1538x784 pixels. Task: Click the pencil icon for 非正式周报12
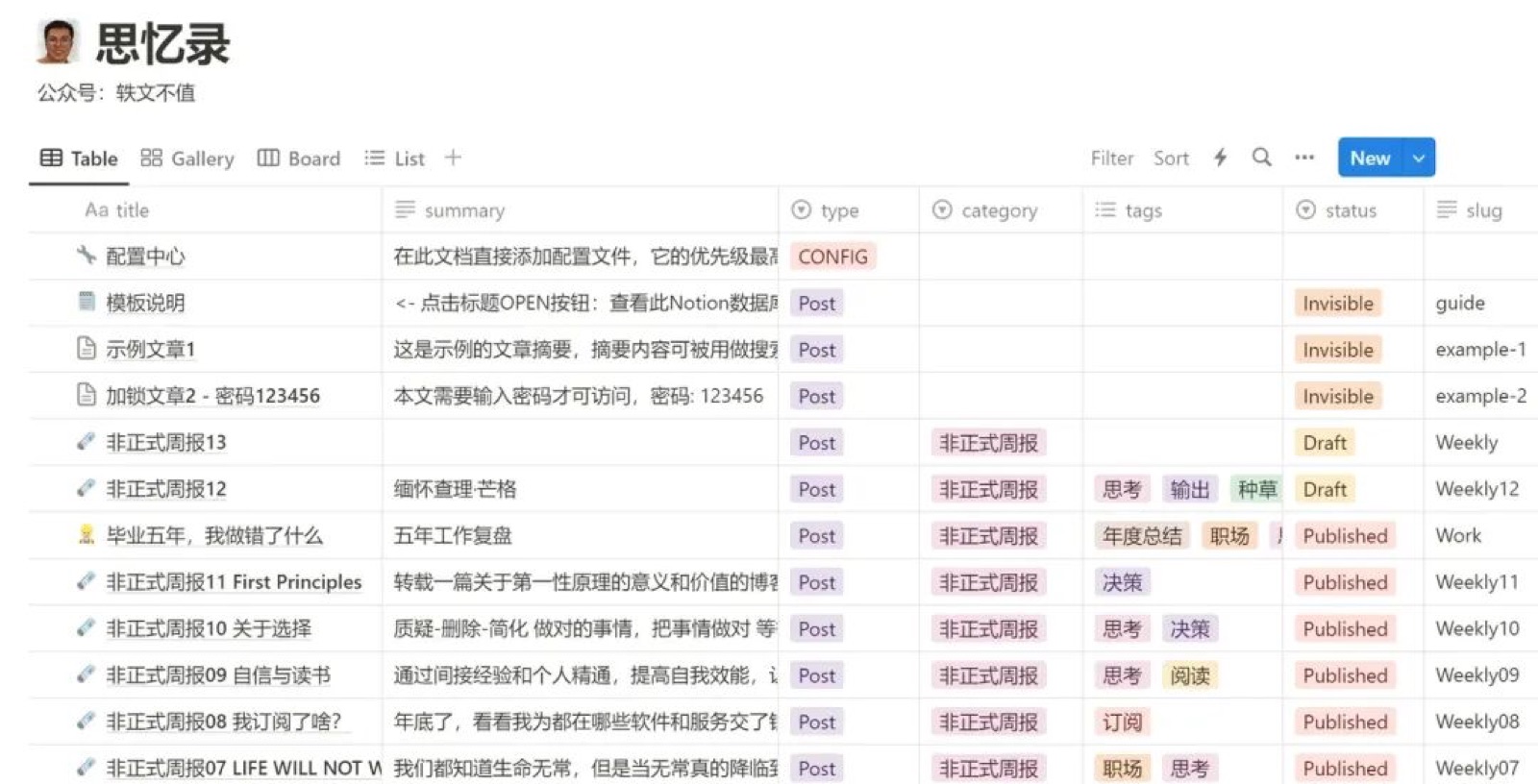click(x=87, y=488)
